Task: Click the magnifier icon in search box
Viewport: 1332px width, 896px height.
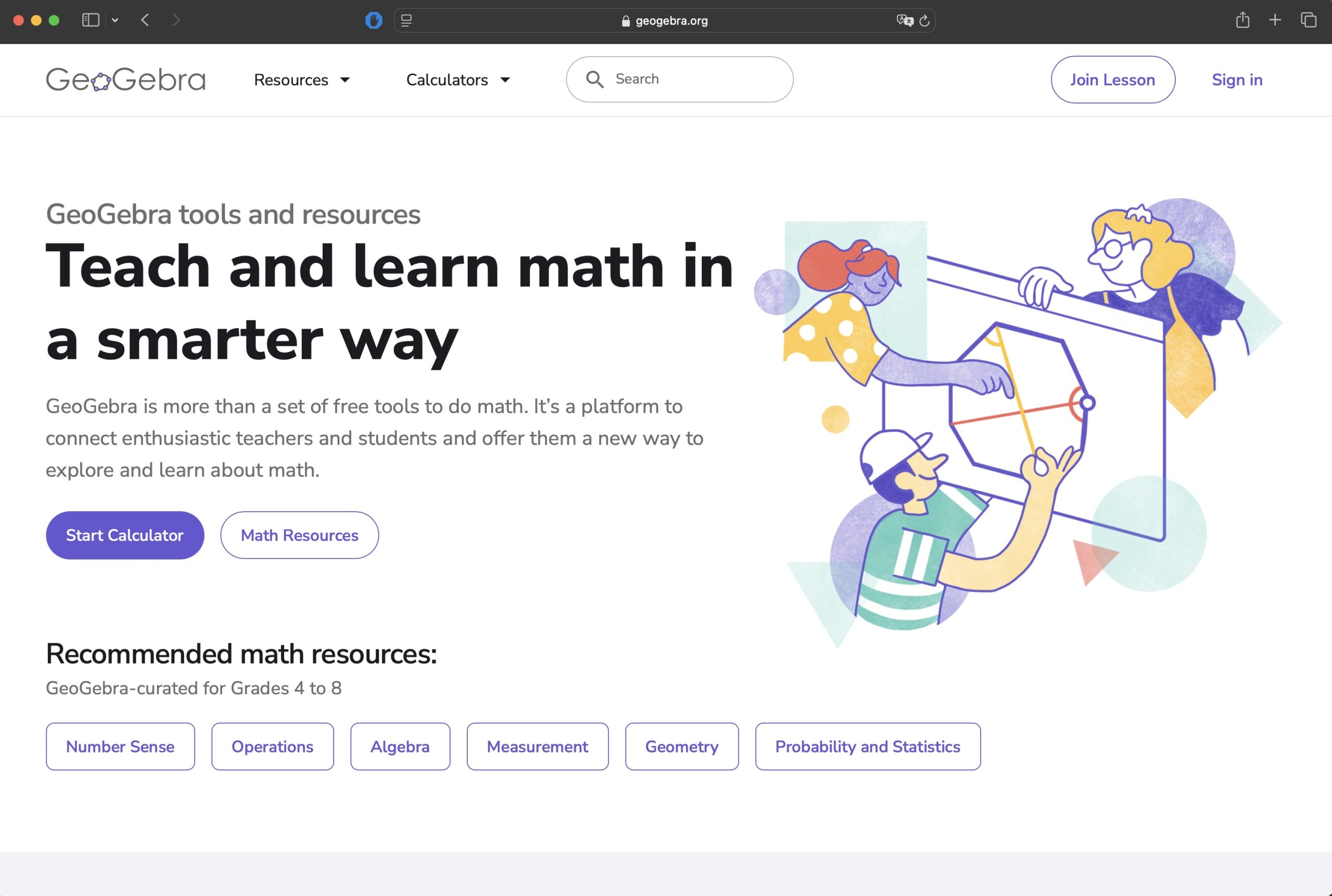Action: (x=595, y=80)
